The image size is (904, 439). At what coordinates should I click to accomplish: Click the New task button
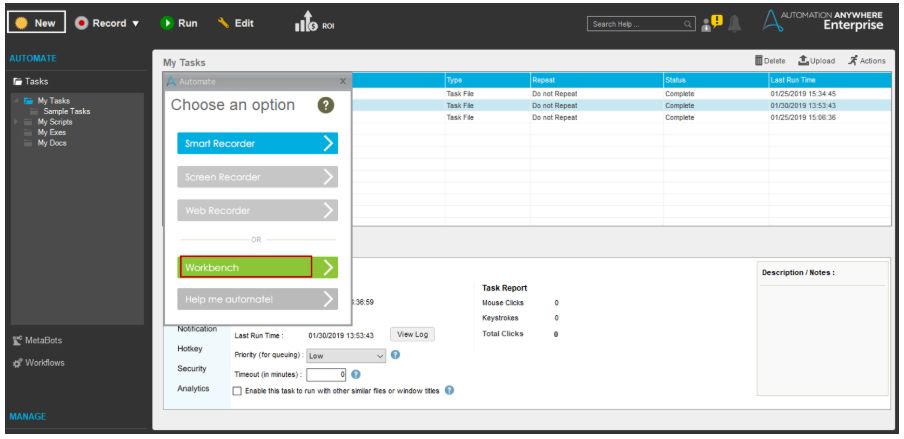pyautogui.click(x=36, y=23)
